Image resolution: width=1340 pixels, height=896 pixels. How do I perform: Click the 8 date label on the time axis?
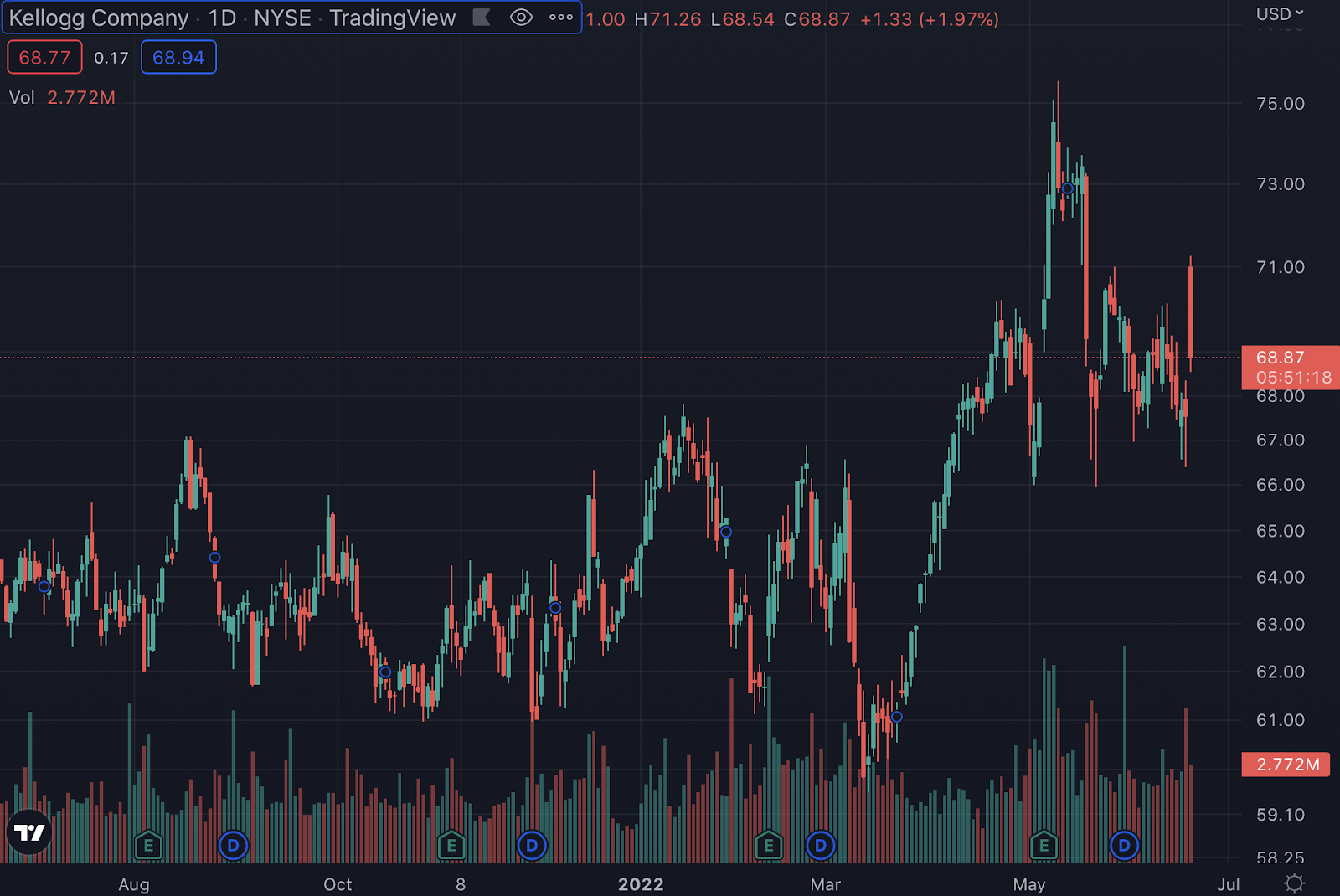tap(461, 884)
